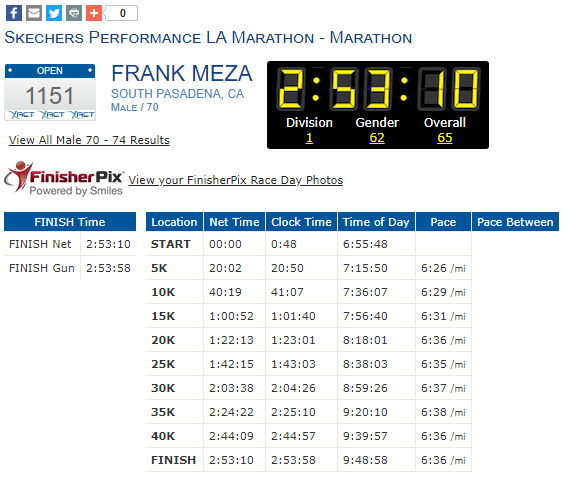The image size is (569, 481).
Task: Share on Twitter using the bird icon
Action: coord(54,13)
